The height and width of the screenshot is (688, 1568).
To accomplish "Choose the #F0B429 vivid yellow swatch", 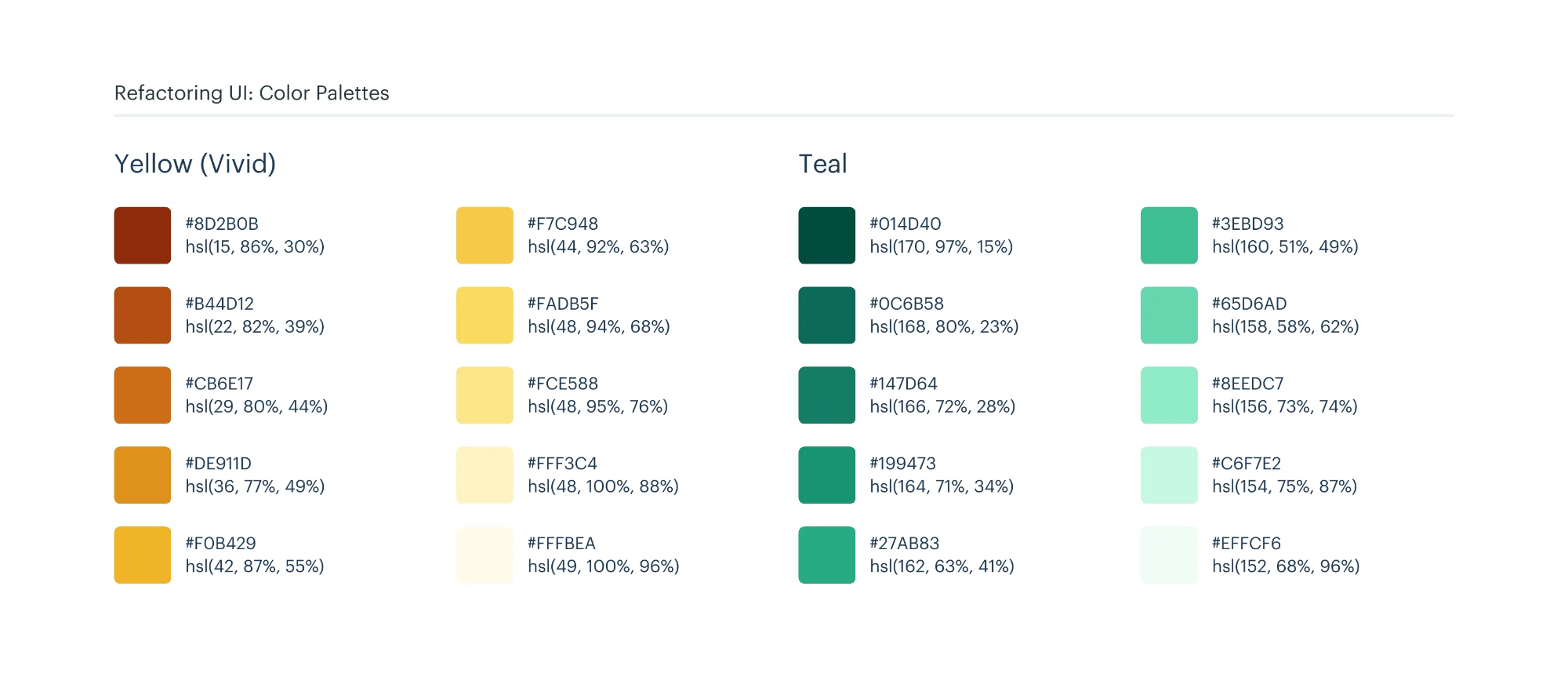I will point(143,555).
